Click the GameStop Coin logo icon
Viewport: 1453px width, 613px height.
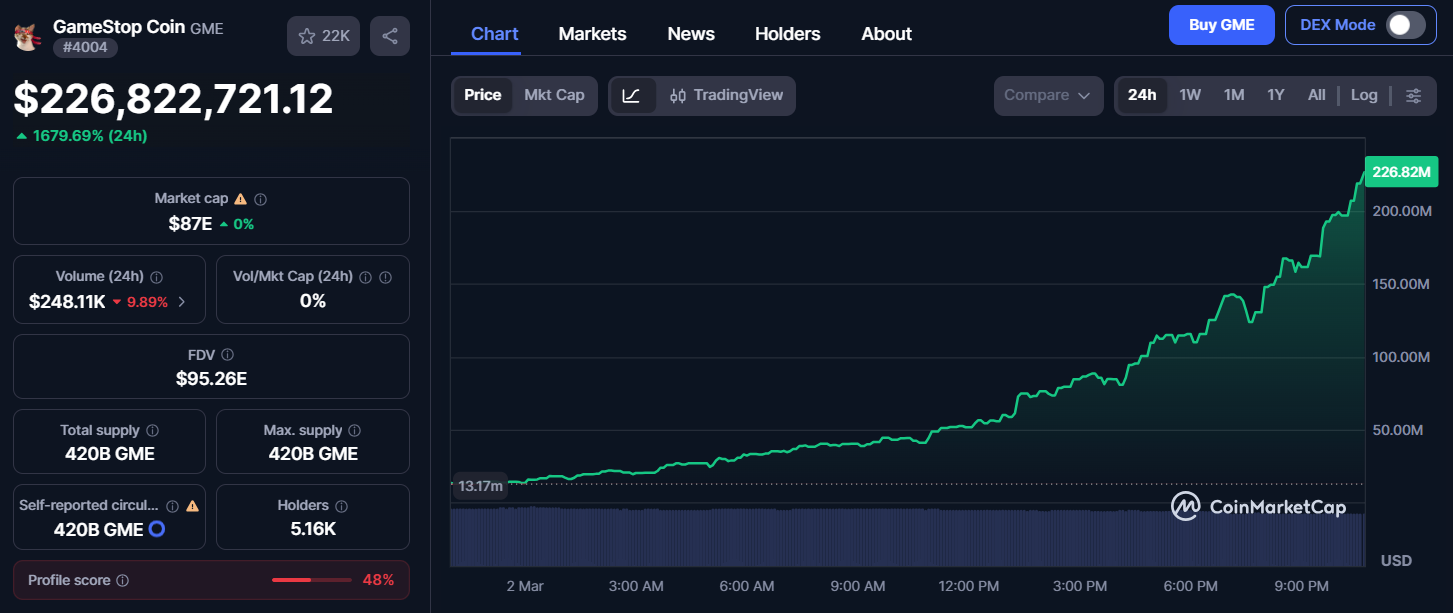click(x=26, y=36)
